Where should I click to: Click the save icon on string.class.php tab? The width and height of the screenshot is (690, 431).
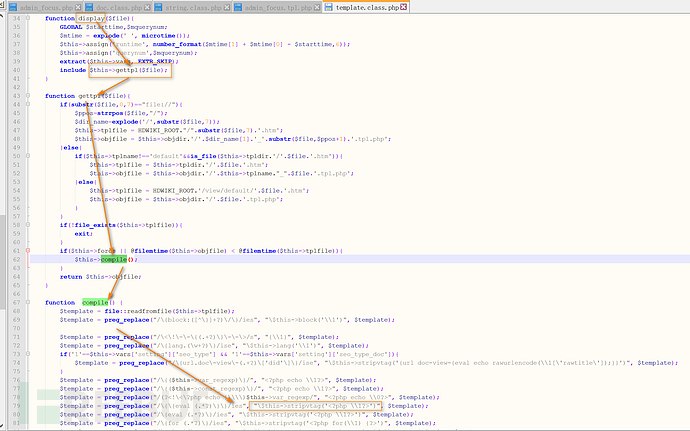pos(158,7)
